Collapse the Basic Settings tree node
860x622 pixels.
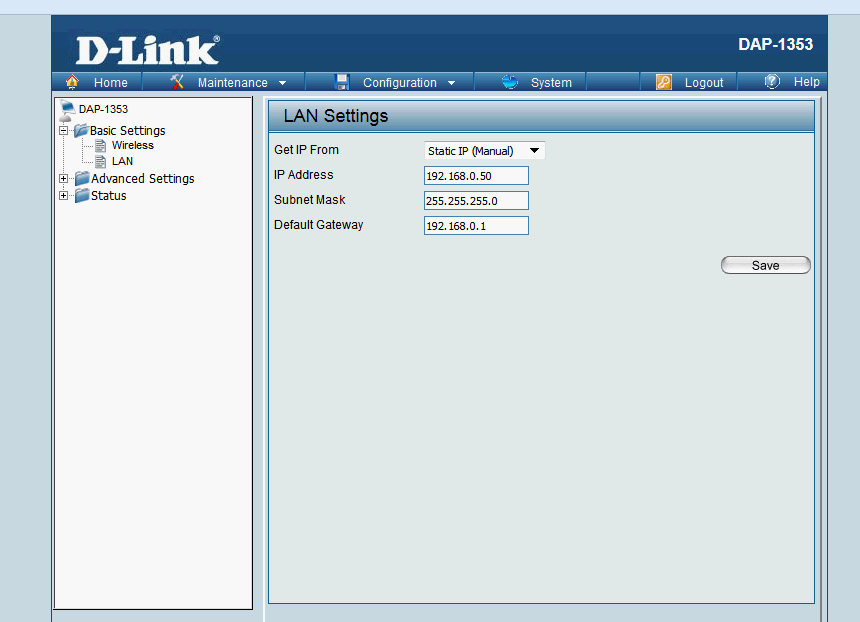point(64,131)
